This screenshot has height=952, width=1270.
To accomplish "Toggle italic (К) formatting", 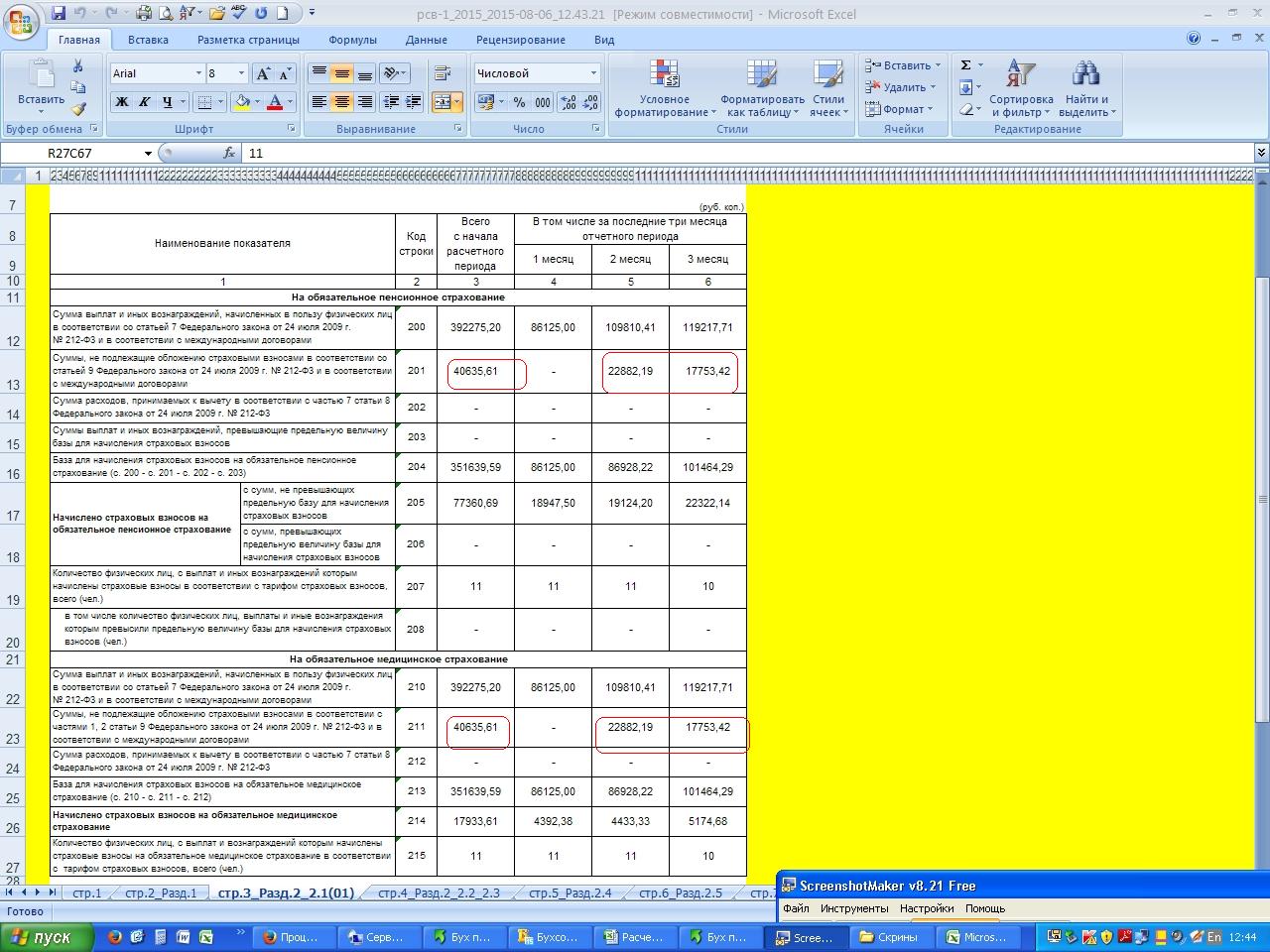I will [x=144, y=102].
